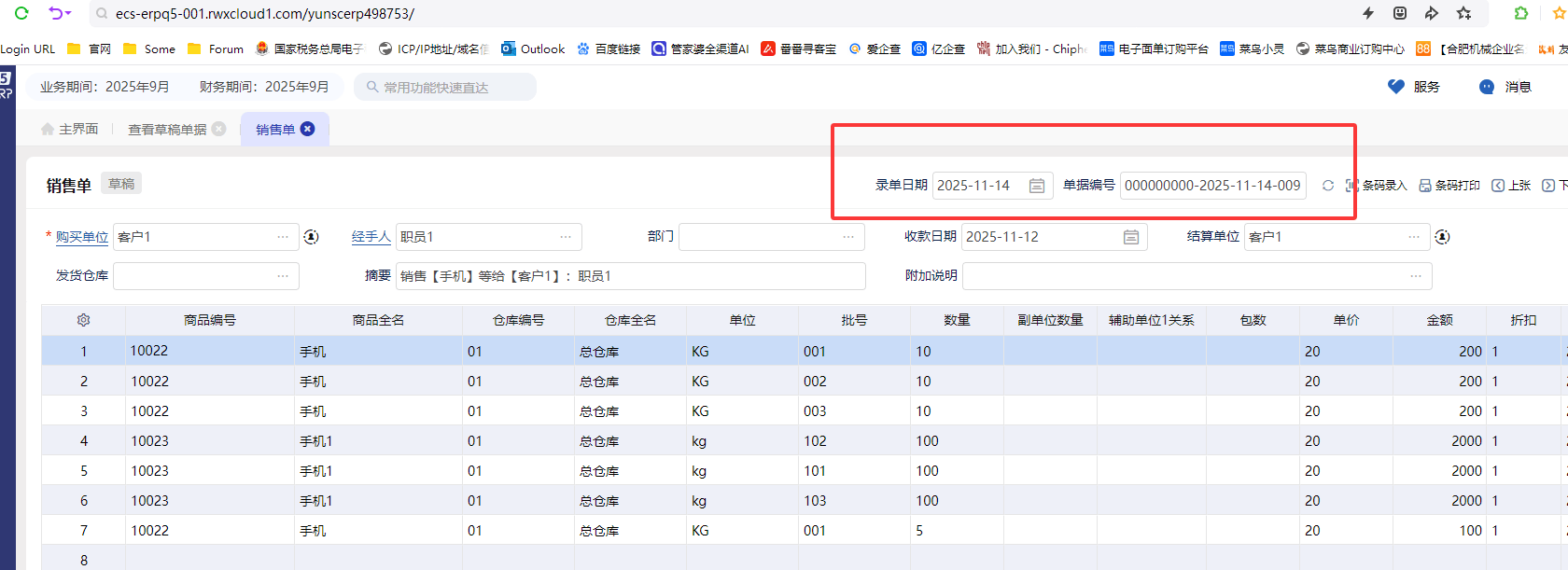Click the refresh icon beside 单据编号
The width and height of the screenshot is (1568, 570).
pos(1327,186)
